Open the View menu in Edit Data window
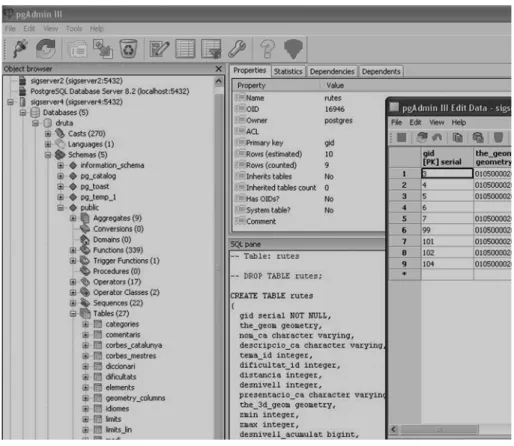This screenshot has width=514, height=446. coord(437,122)
